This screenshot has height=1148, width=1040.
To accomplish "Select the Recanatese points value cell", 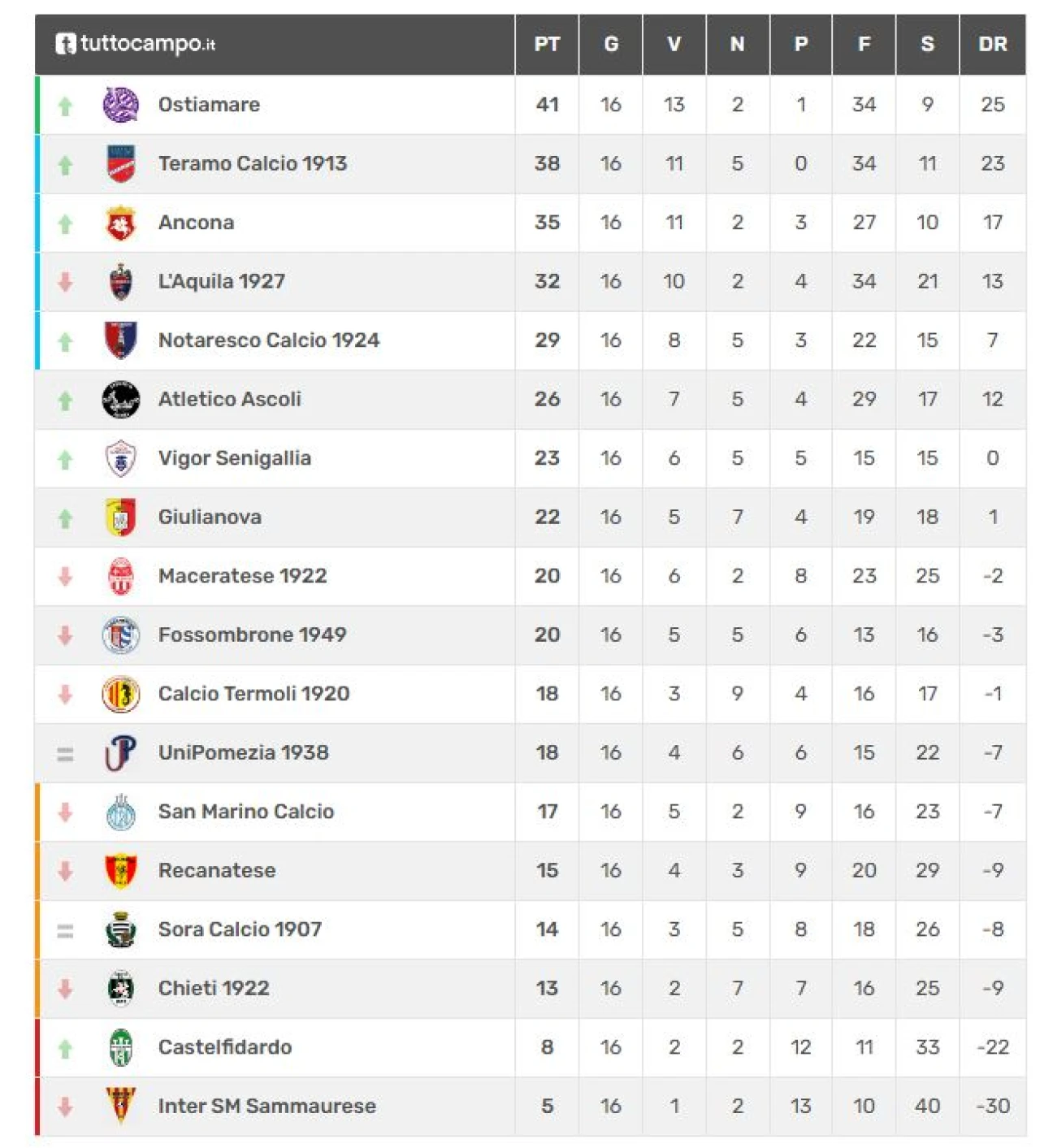I will point(547,870).
